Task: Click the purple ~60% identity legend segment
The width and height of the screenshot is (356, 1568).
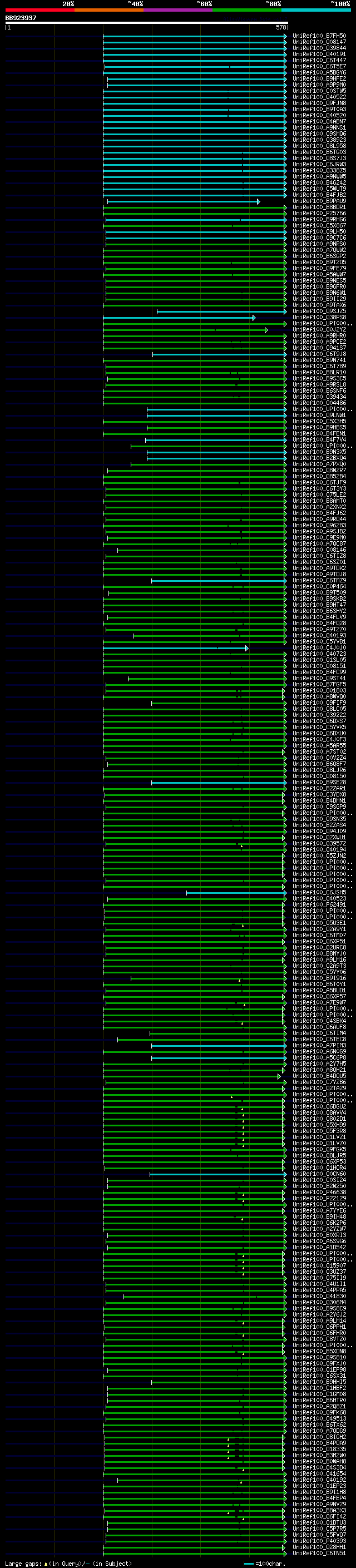Action: click(x=177, y=10)
